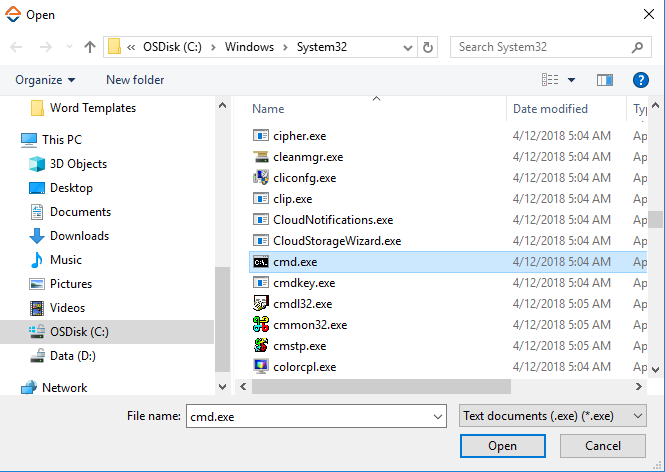This screenshot has width=665, height=472.
Task: Select Data (D:) drive
Action: 63,355
